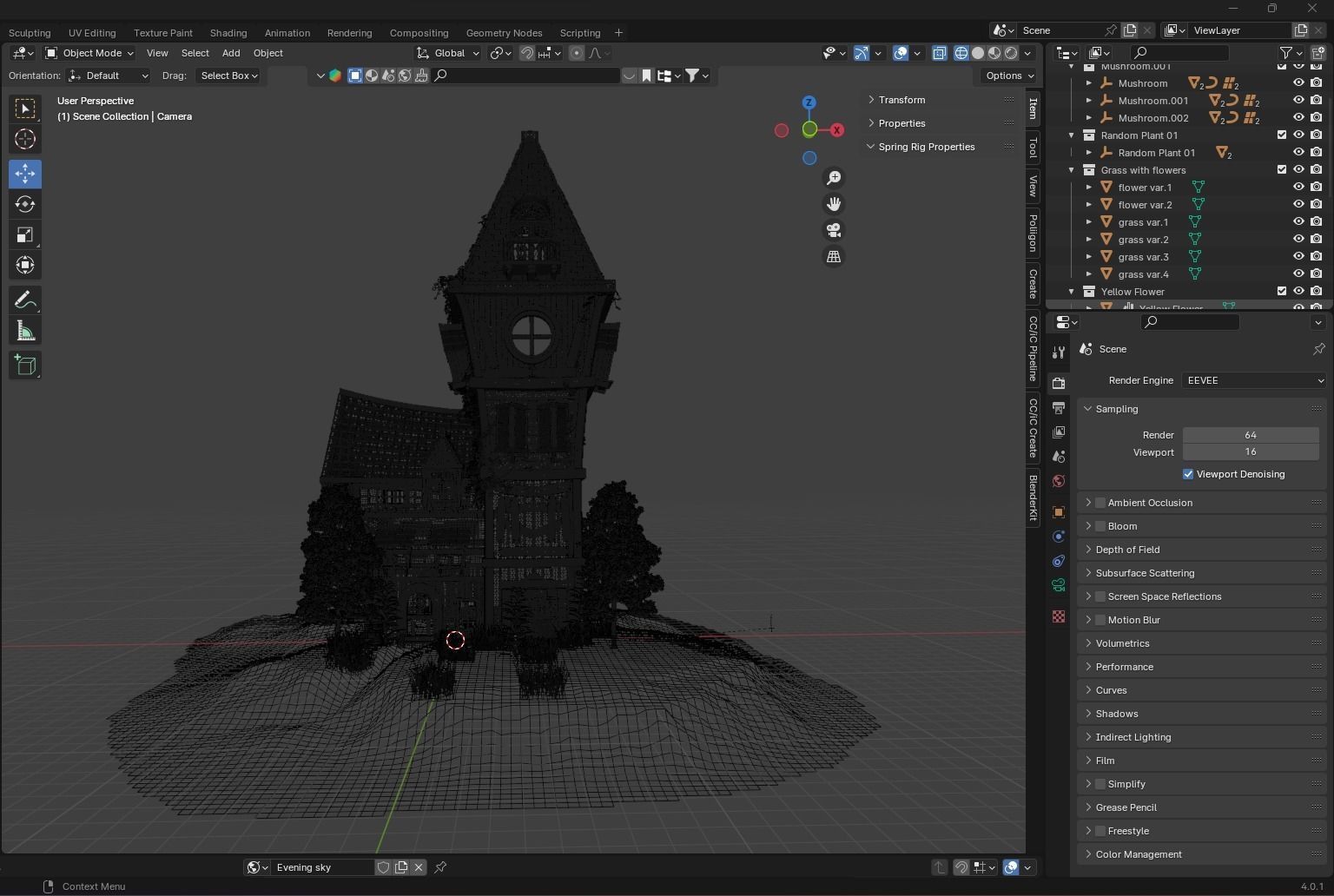Pick the Scale tool
The height and width of the screenshot is (896, 1334).
point(25,234)
